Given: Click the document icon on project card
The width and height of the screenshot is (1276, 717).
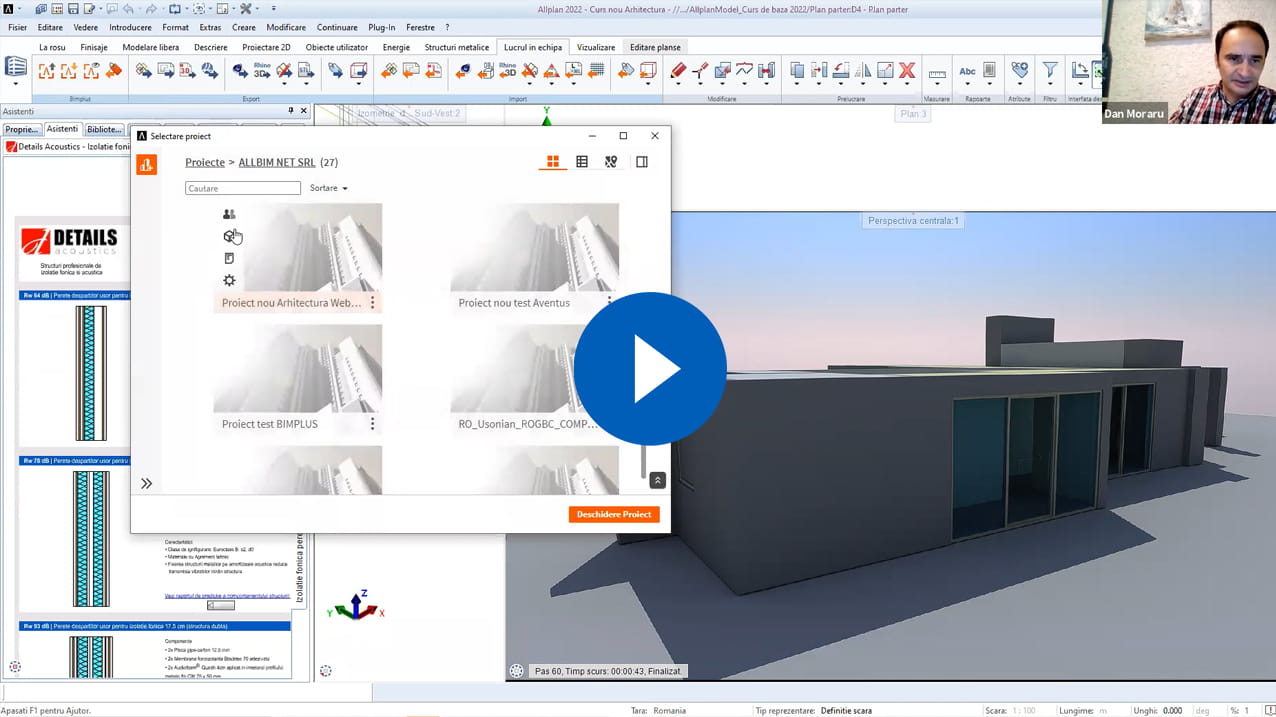Looking at the screenshot, I should (x=229, y=258).
